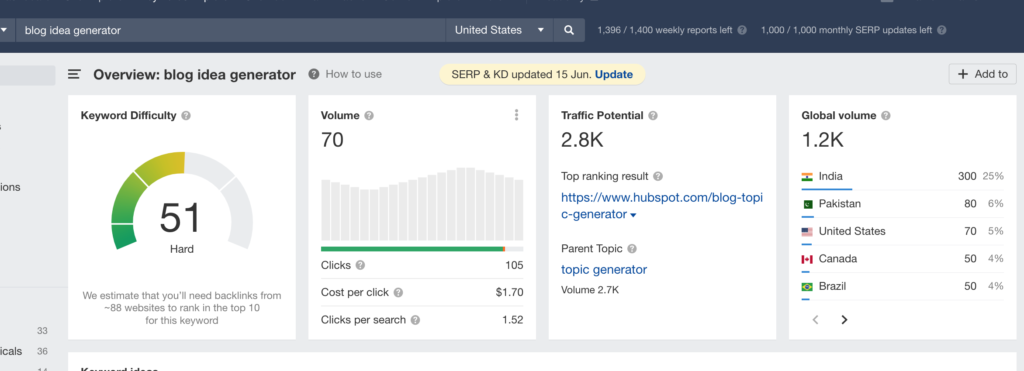Viewport: 1024px width, 371px height.
Task: Click the Add to button
Action: click(x=983, y=74)
